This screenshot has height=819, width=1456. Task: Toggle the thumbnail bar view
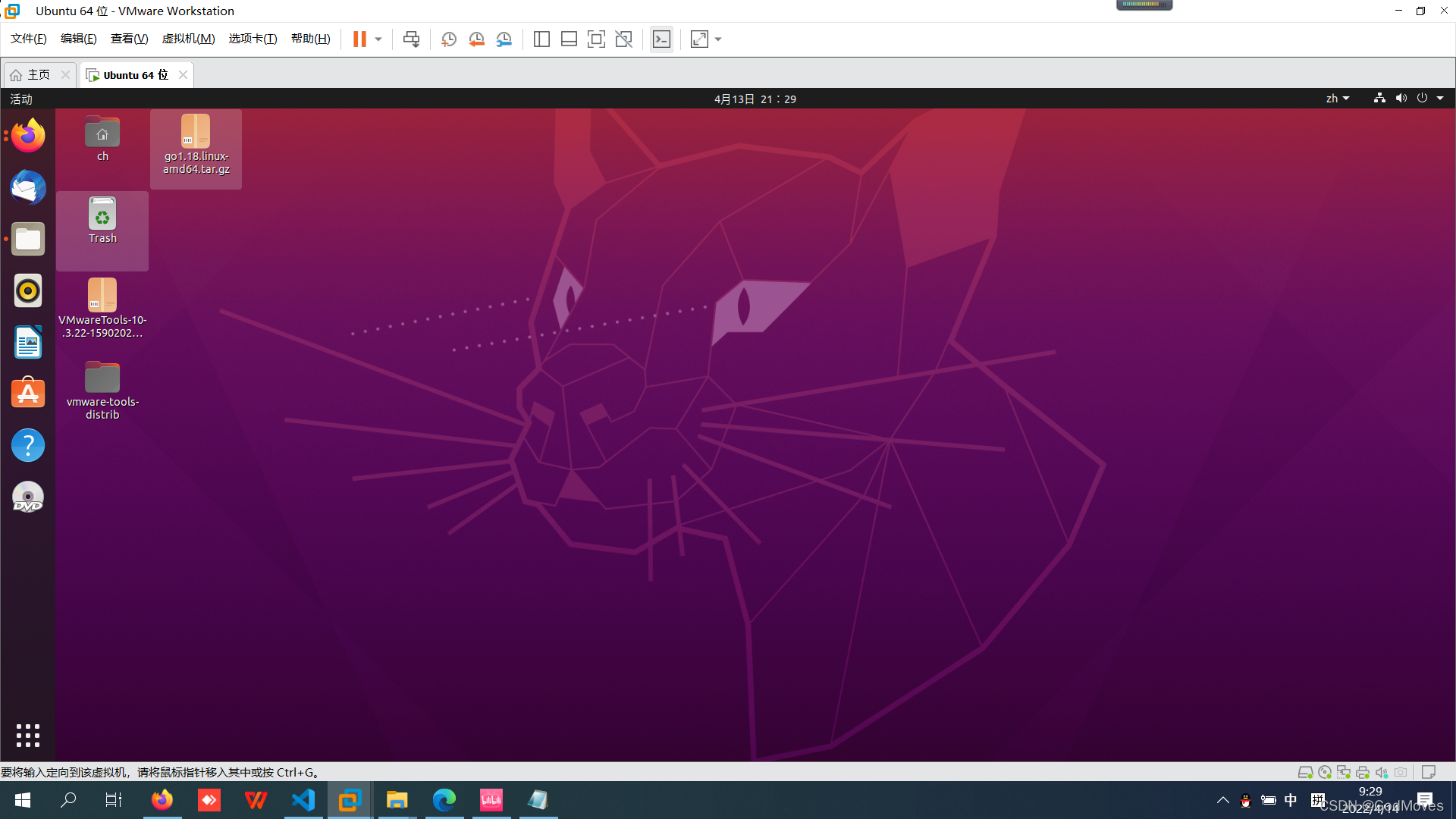point(569,39)
